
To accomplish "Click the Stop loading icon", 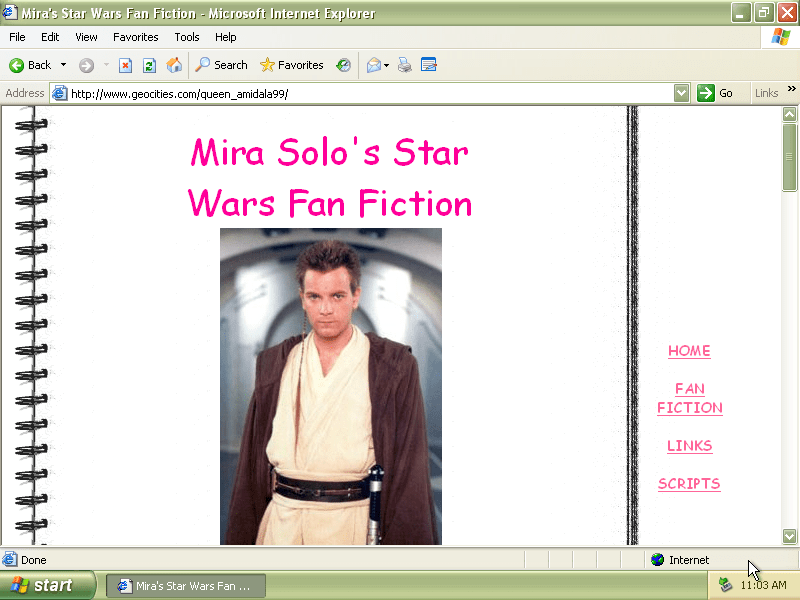I will coord(126,65).
